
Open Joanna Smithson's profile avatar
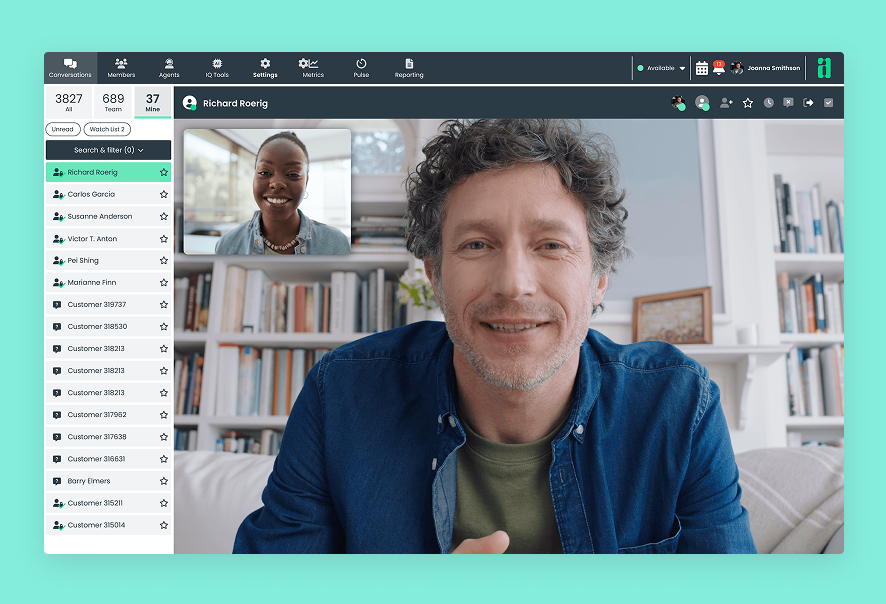pyautogui.click(x=737, y=68)
